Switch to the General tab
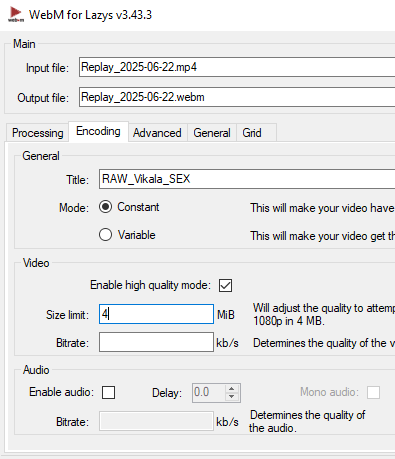Image resolution: width=395 pixels, height=459 pixels. coord(212,133)
